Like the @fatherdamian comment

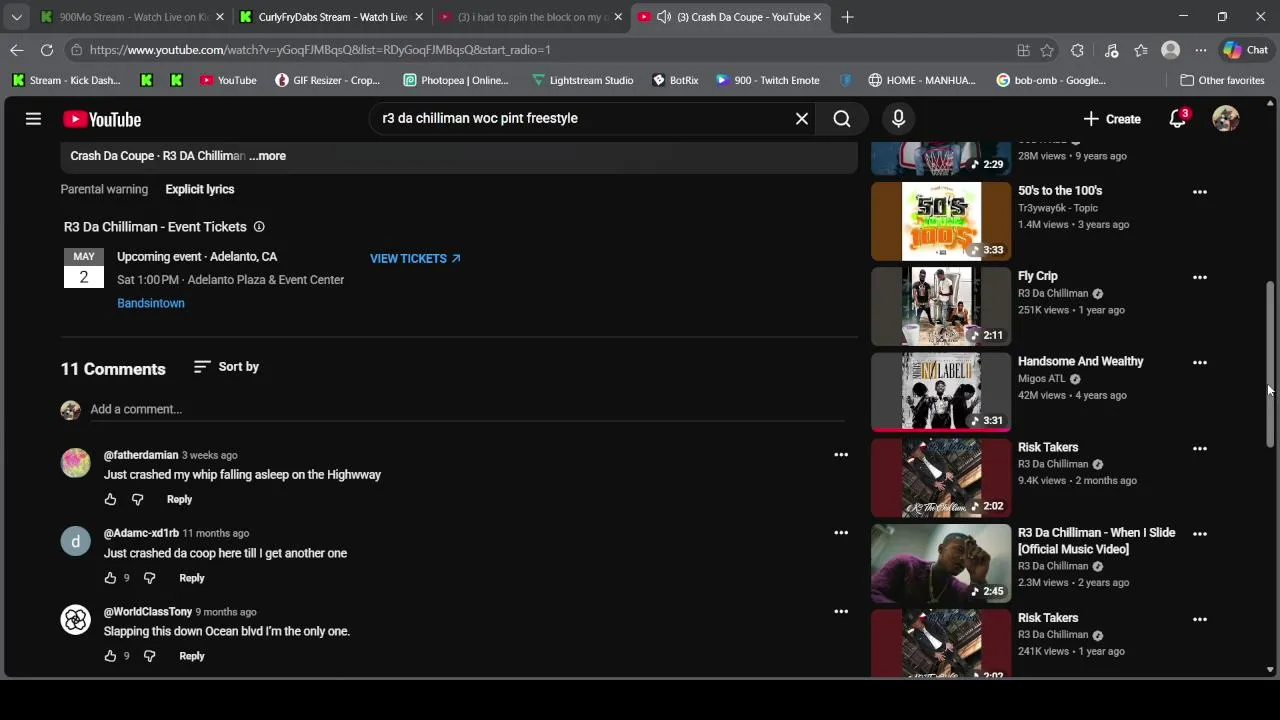coord(110,499)
